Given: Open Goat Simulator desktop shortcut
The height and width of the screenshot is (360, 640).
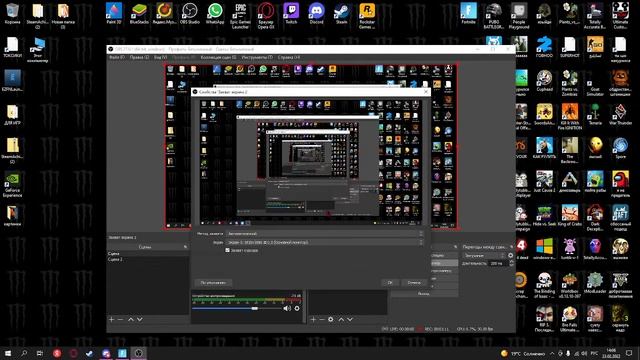Looking at the screenshot, I should click(x=595, y=83).
